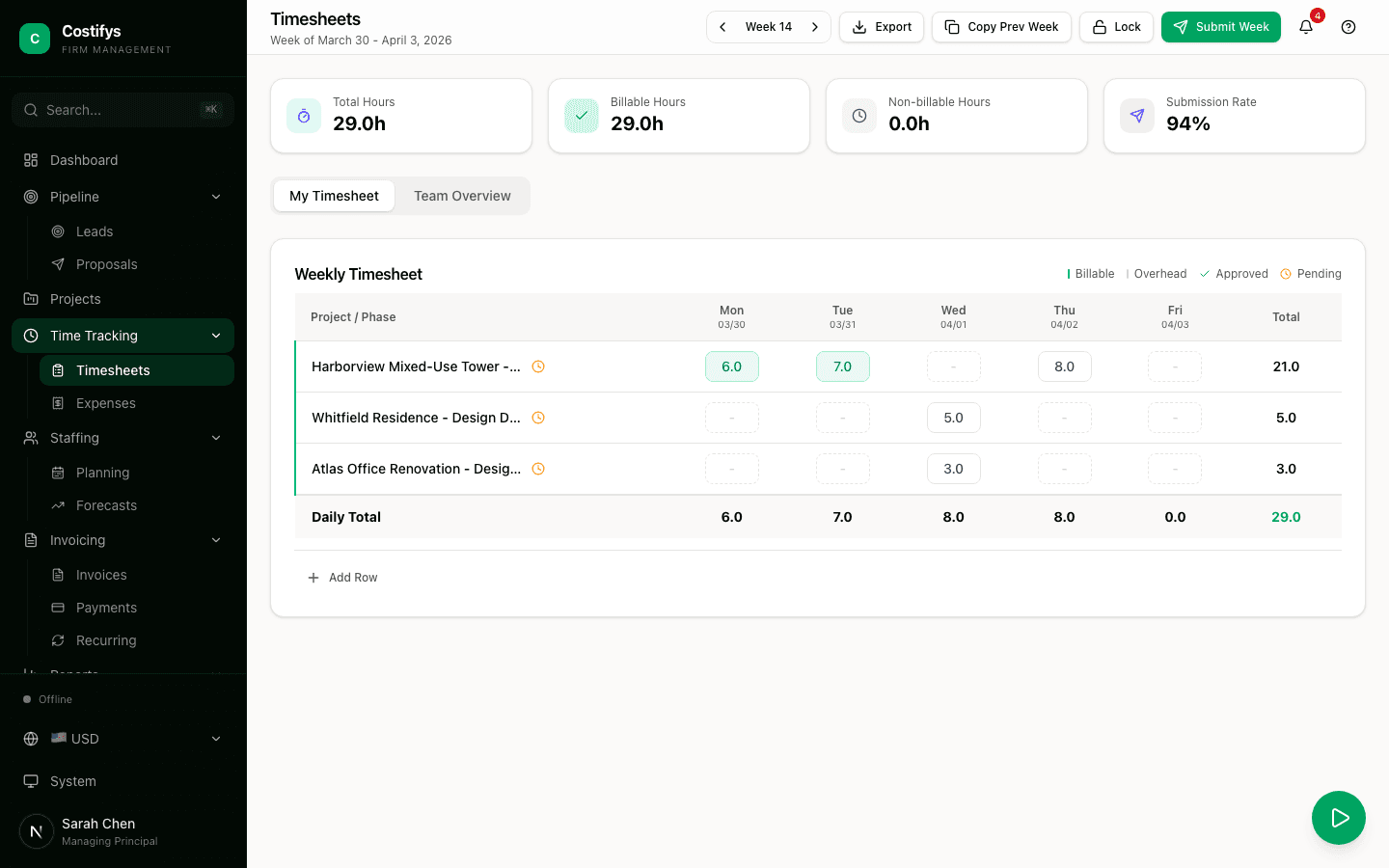Open the search field via the magnifier icon
The height and width of the screenshot is (868, 1389).
click(x=30, y=110)
